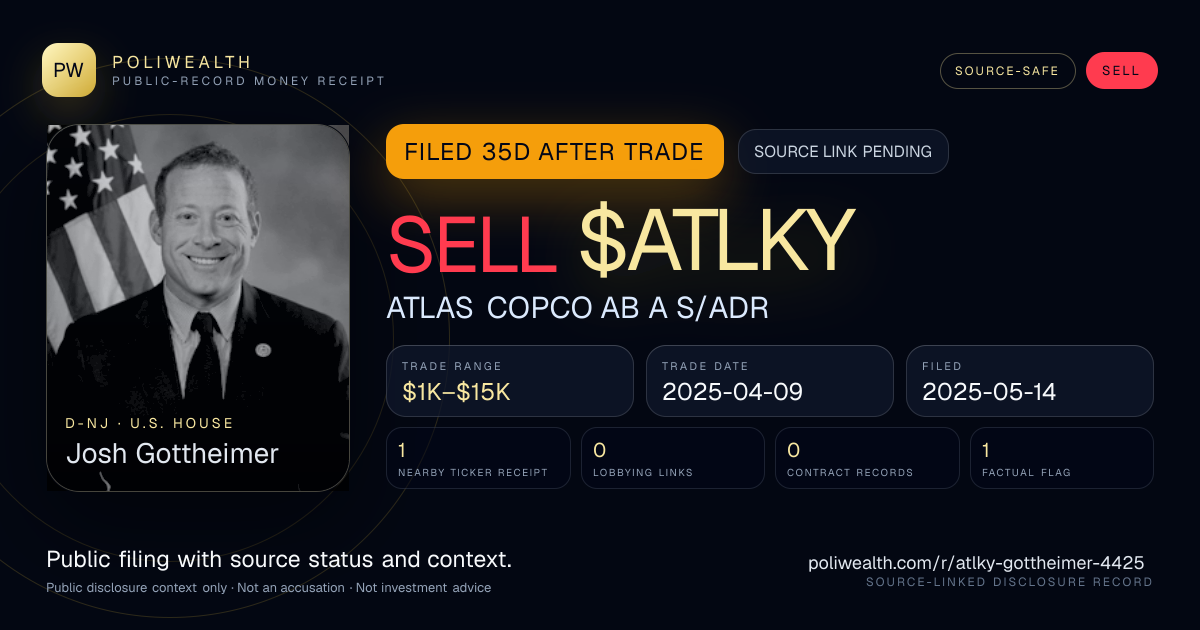The height and width of the screenshot is (630, 1200).
Task: Click the D-NJ · U.S. HOUSE label
Action: pos(150,424)
